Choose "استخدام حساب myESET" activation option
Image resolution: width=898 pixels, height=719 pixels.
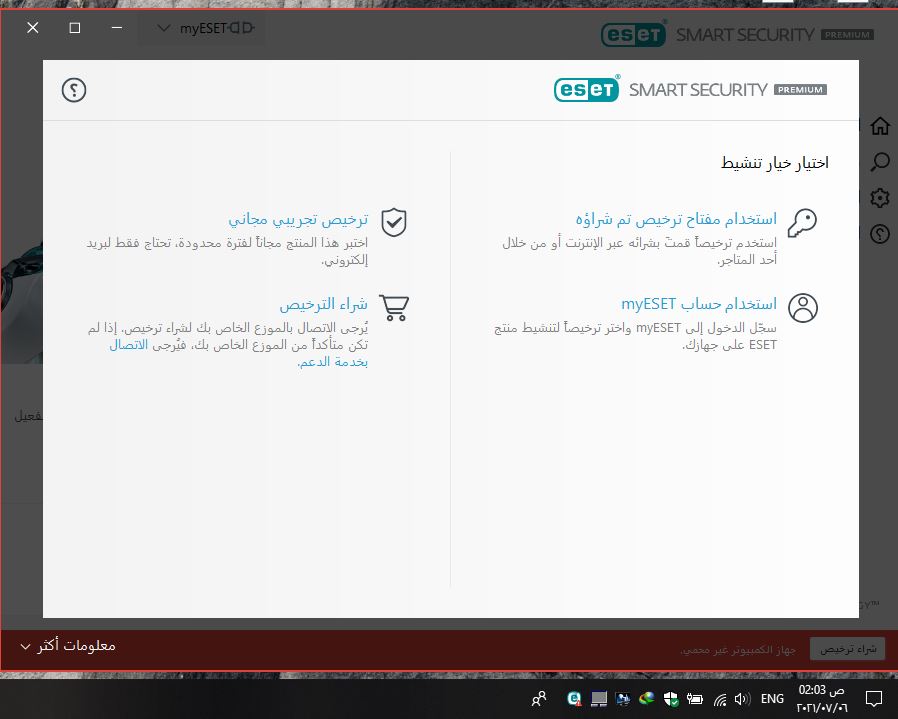699,304
